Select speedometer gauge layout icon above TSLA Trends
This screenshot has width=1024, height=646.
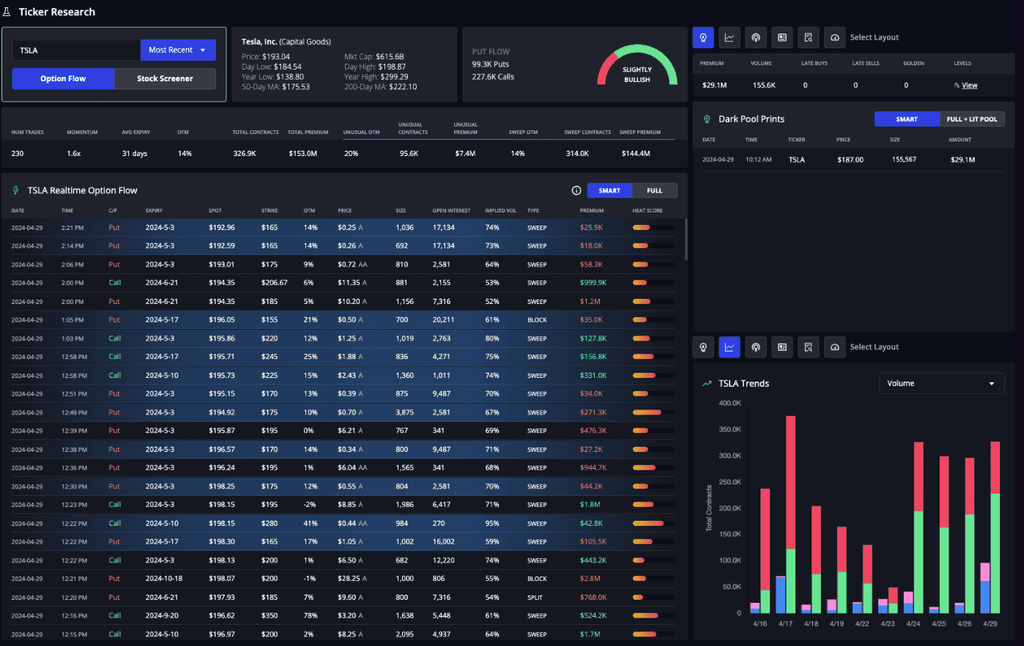835,347
